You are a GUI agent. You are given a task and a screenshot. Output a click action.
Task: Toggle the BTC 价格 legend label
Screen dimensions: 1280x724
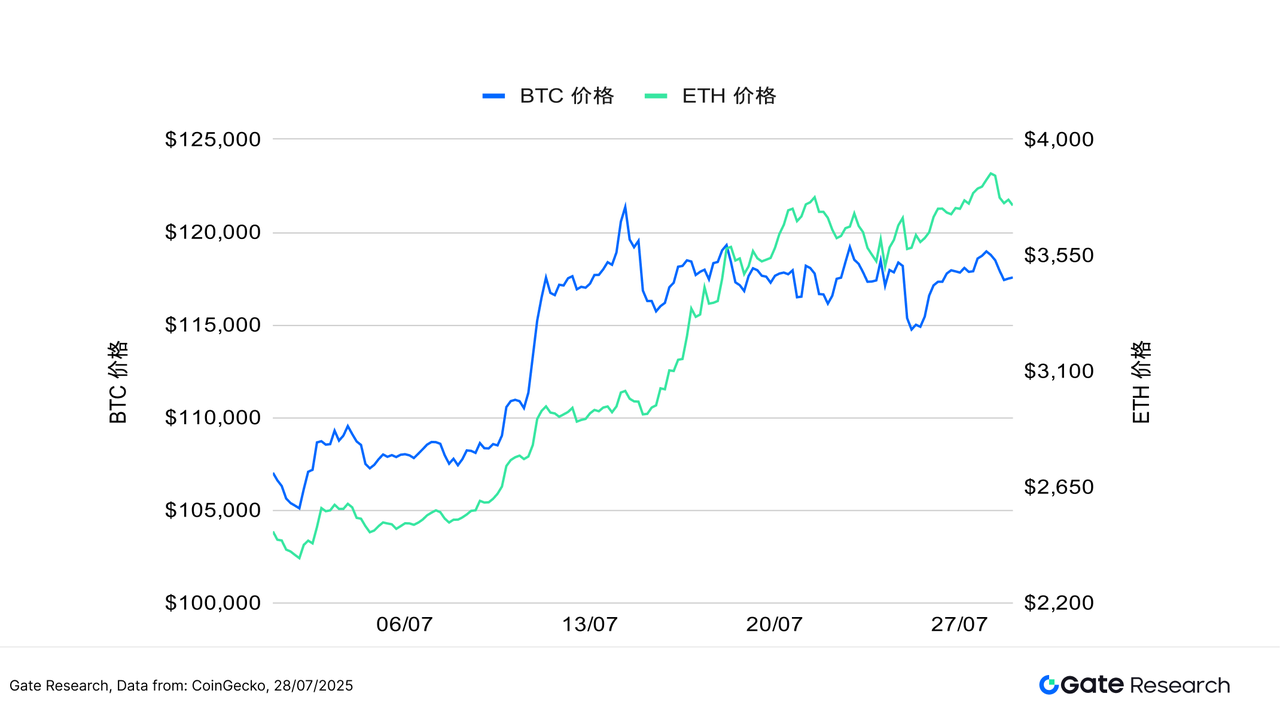(x=566, y=96)
